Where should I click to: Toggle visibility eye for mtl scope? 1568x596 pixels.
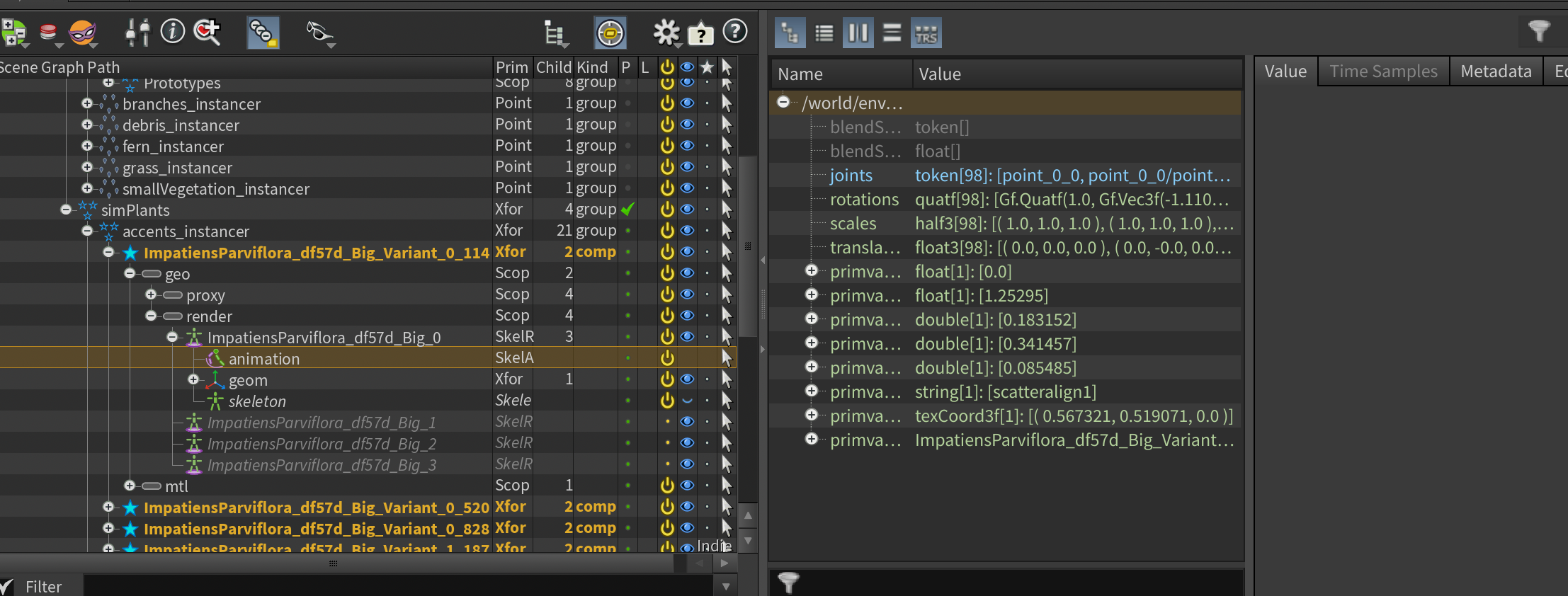(x=687, y=486)
